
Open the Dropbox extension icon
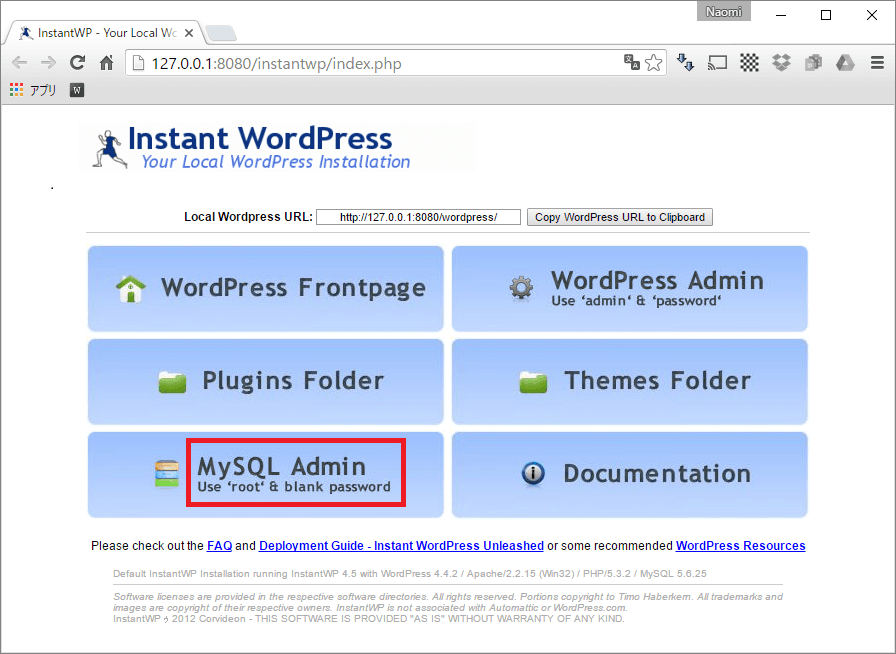781,62
